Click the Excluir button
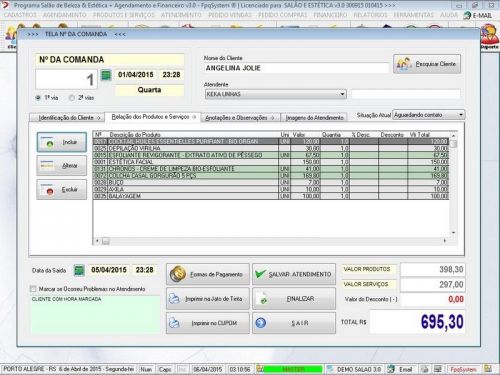 pos(62,189)
